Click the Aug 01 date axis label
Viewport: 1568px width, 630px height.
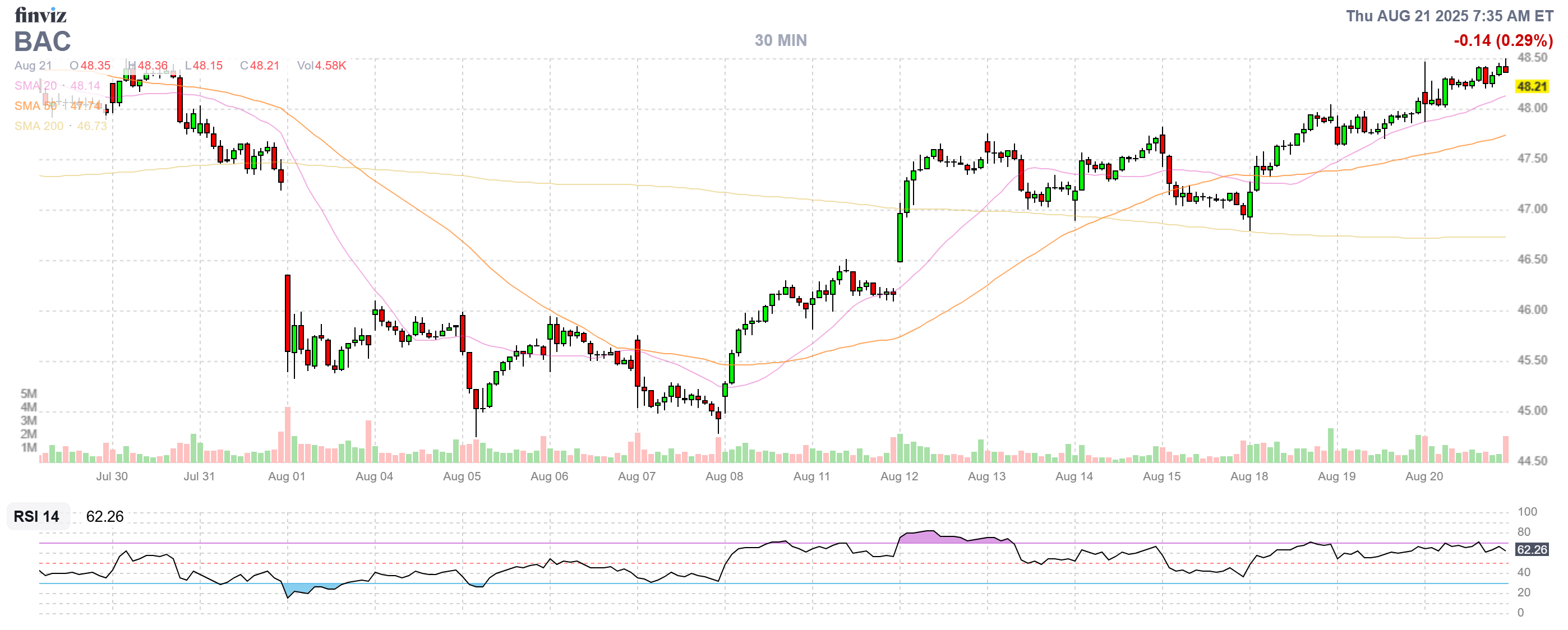tap(286, 476)
